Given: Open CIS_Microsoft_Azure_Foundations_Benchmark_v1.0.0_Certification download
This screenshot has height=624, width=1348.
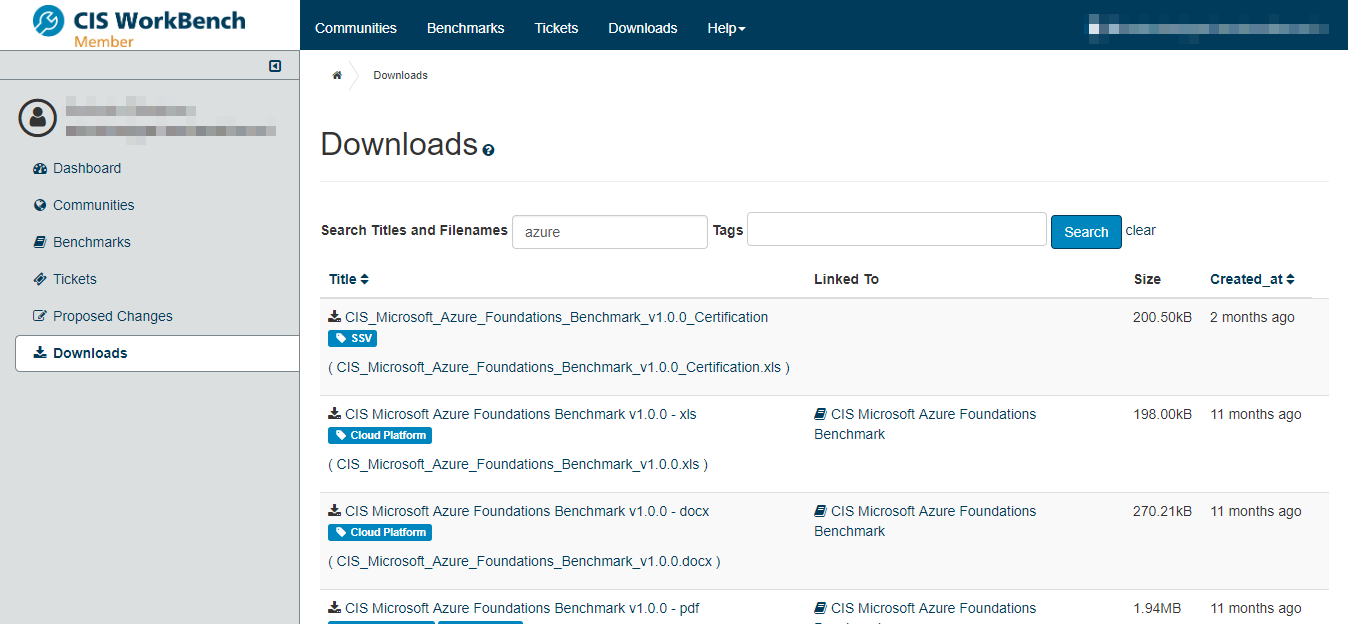Looking at the screenshot, I should pyautogui.click(x=557, y=317).
